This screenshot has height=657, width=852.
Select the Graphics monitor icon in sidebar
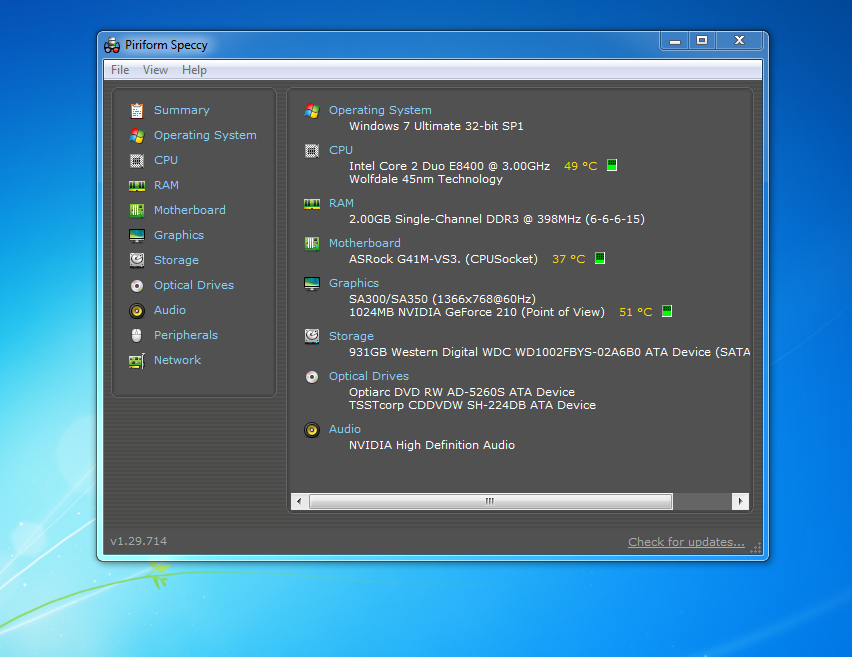137,235
